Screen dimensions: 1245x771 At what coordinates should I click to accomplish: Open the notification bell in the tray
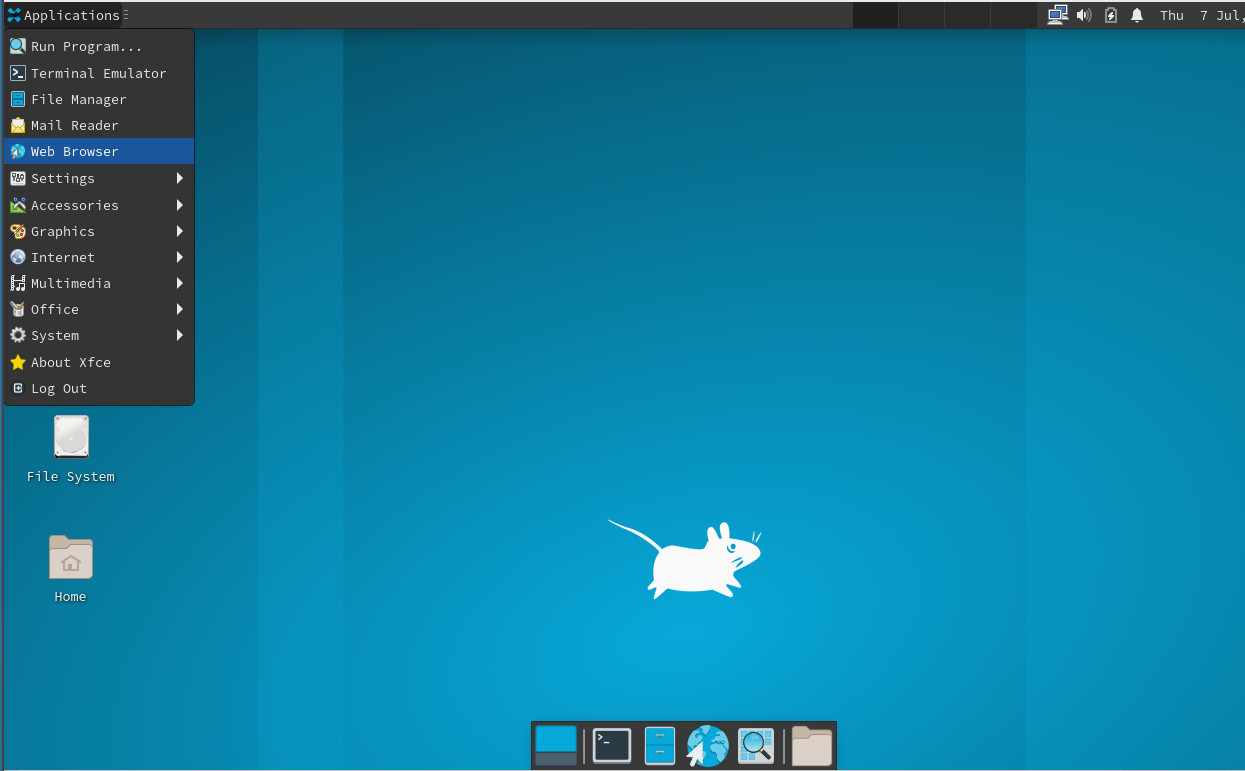pos(1137,15)
